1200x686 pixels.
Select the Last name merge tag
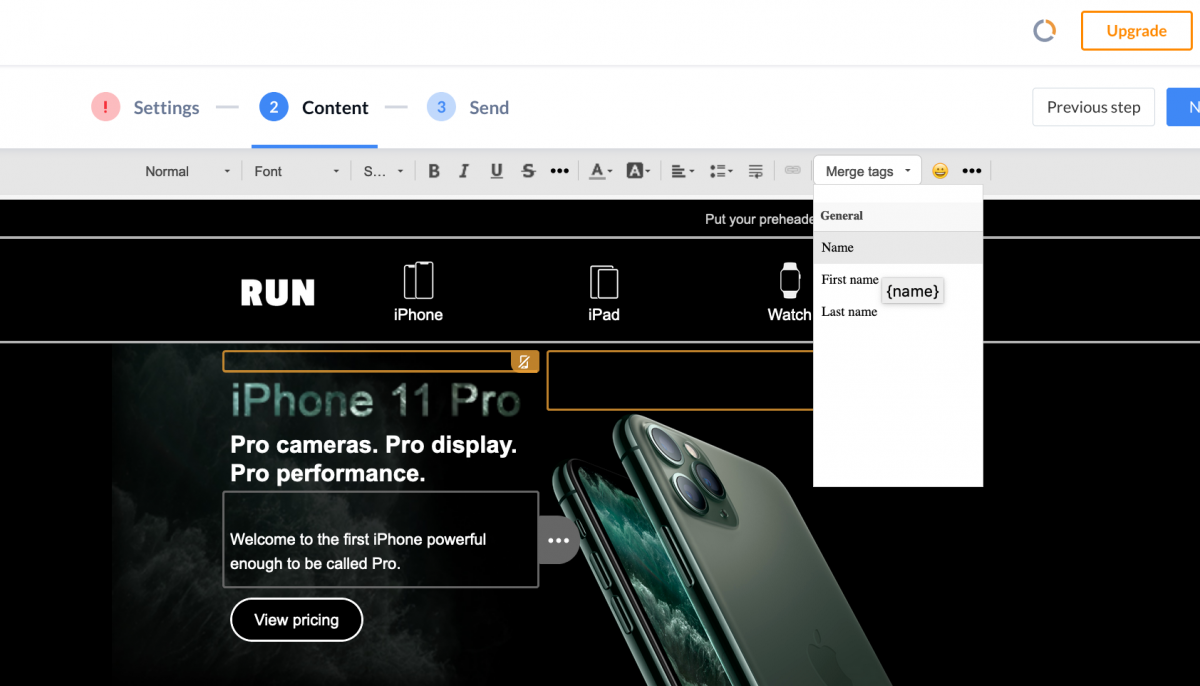[898, 312]
